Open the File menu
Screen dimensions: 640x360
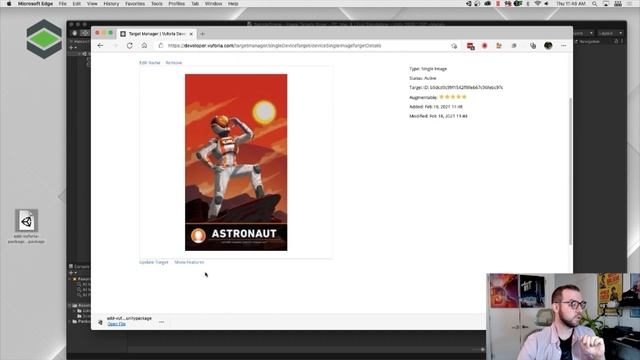pos(62,4)
